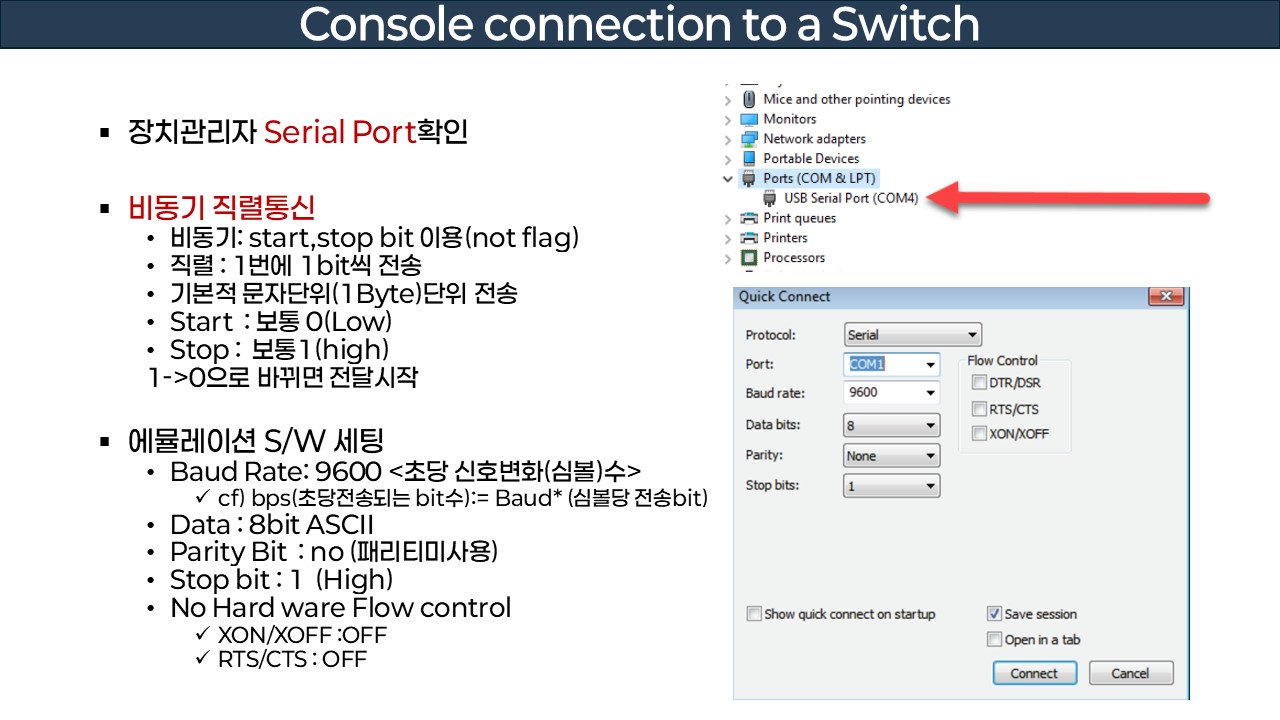The height and width of the screenshot is (720, 1280).
Task: Click the text 'Baud Rate: 9600'
Action: pos(276,470)
